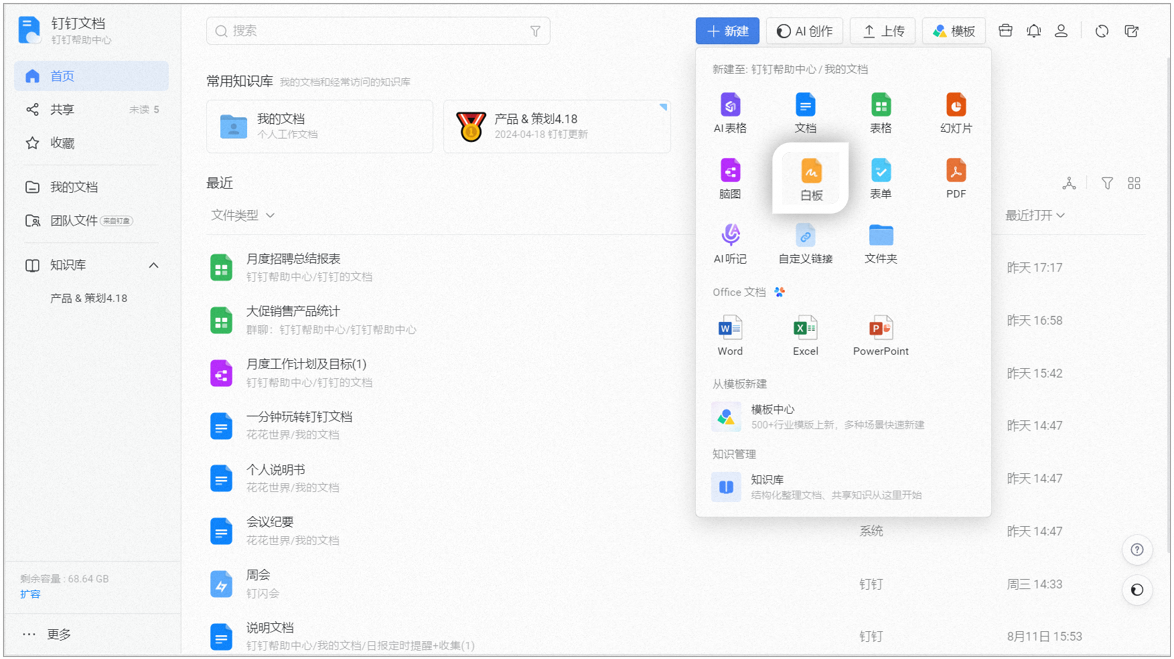Focus the 搜索 search field
This screenshot has width=1174, height=659.
tap(378, 31)
